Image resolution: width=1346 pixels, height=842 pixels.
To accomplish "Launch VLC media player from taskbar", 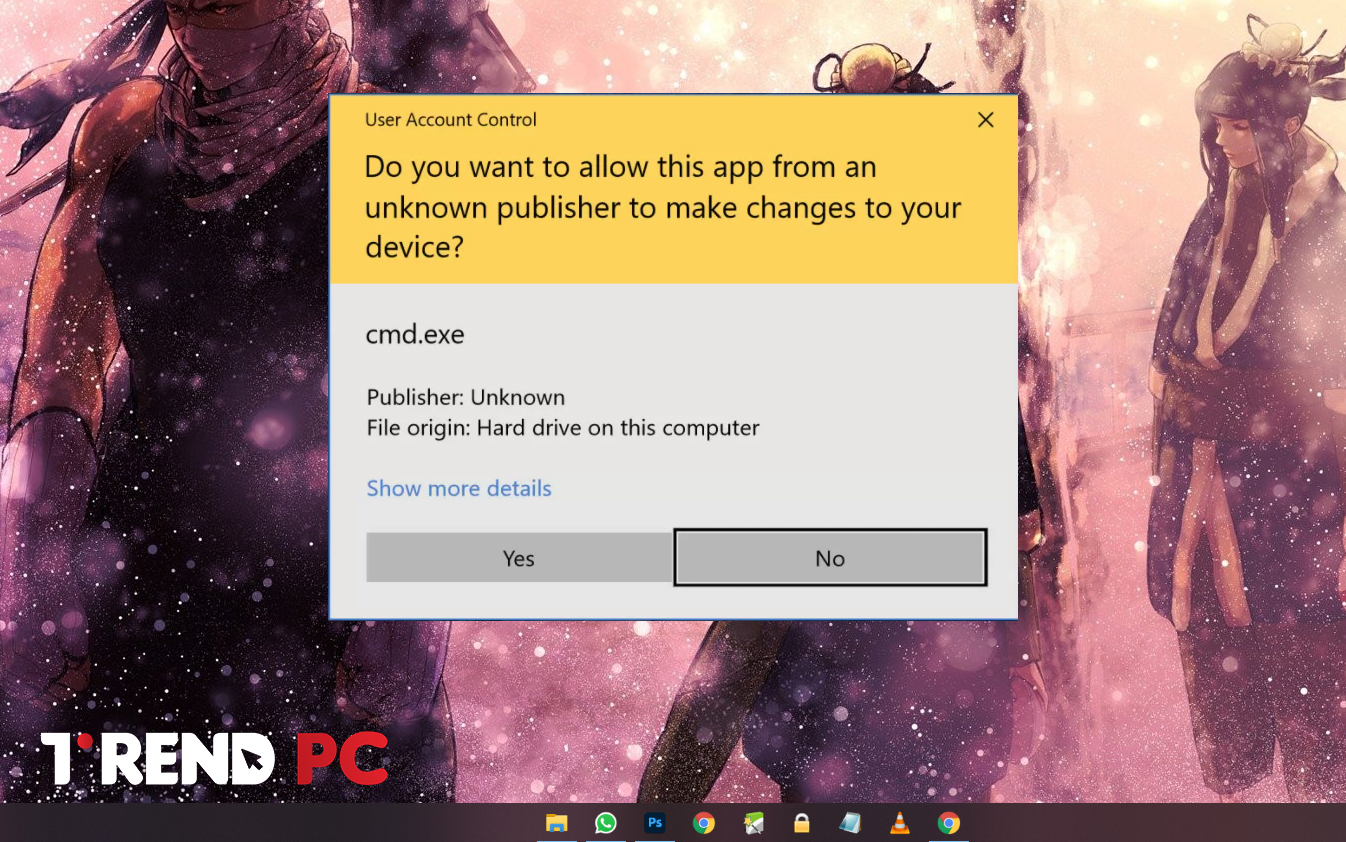I will [x=900, y=823].
